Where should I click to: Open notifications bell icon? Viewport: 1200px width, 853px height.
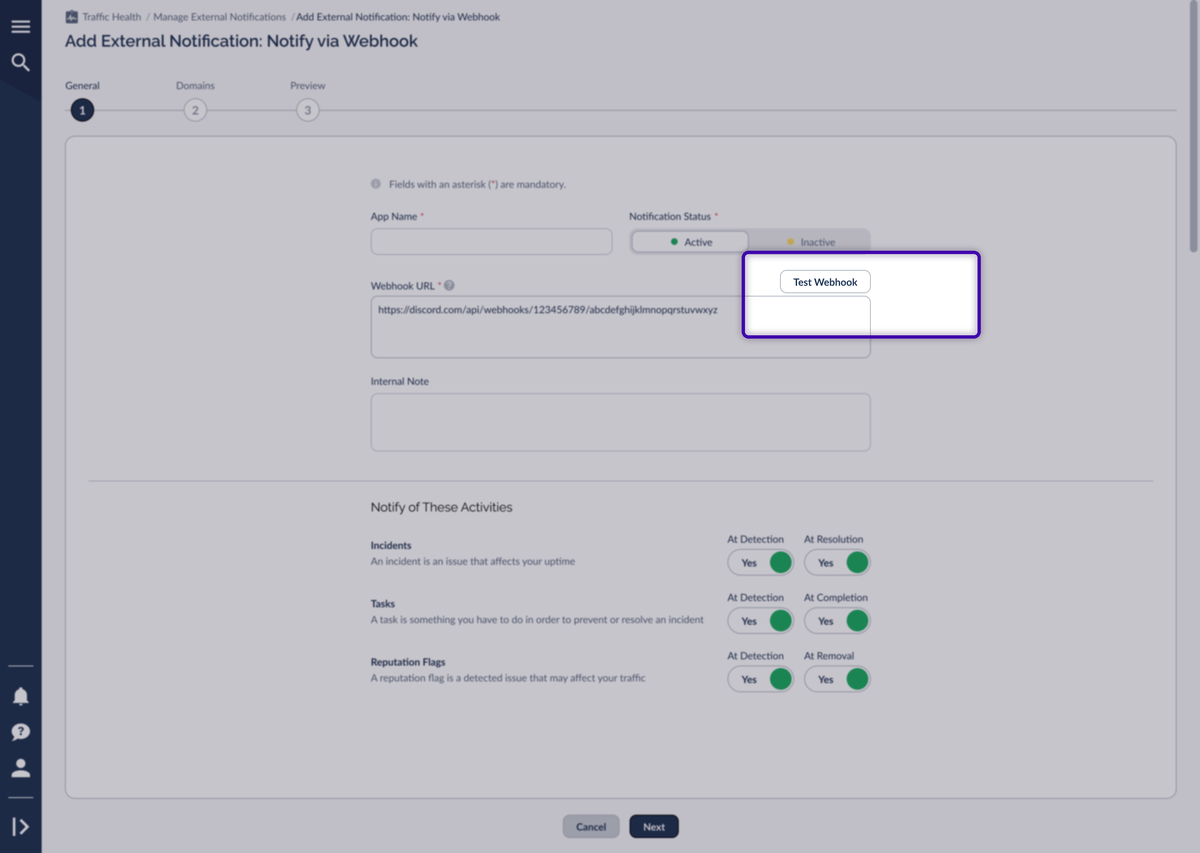(x=20, y=696)
